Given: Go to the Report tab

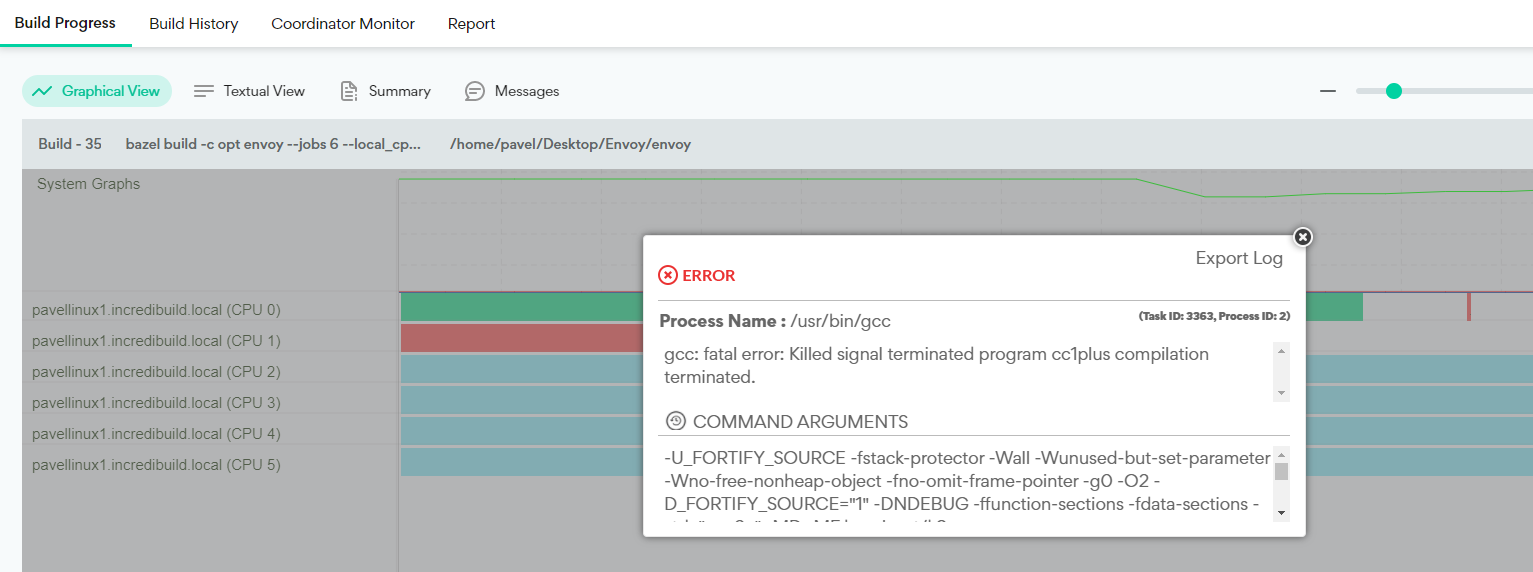Looking at the screenshot, I should [471, 24].
